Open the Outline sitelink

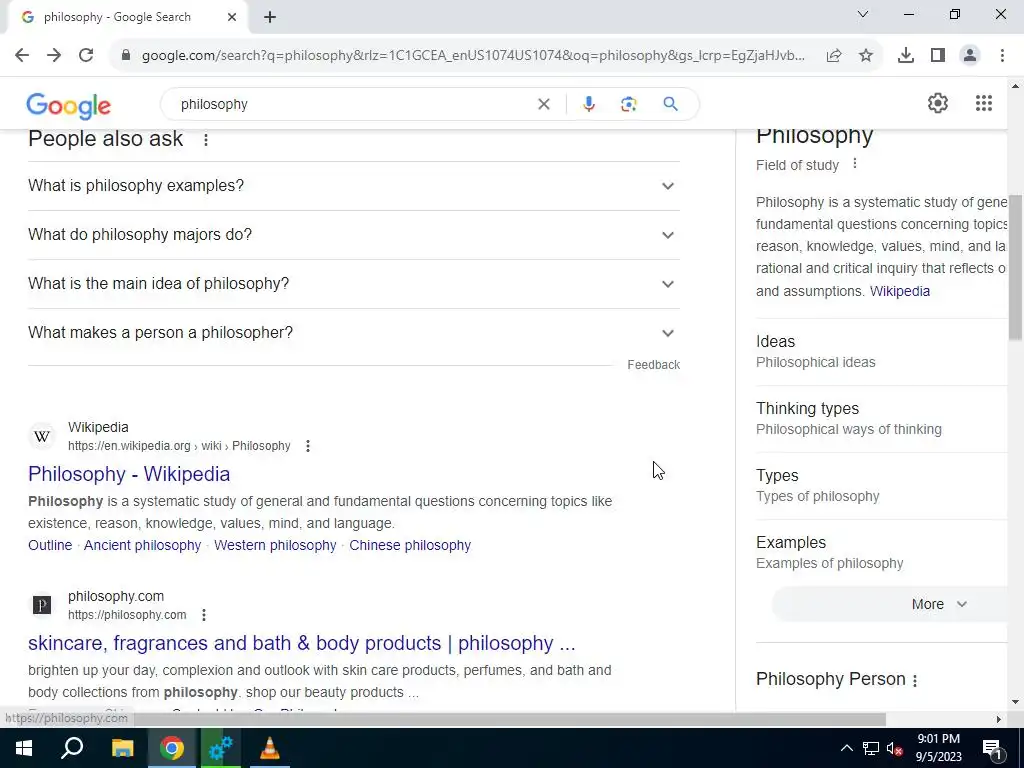[50, 545]
